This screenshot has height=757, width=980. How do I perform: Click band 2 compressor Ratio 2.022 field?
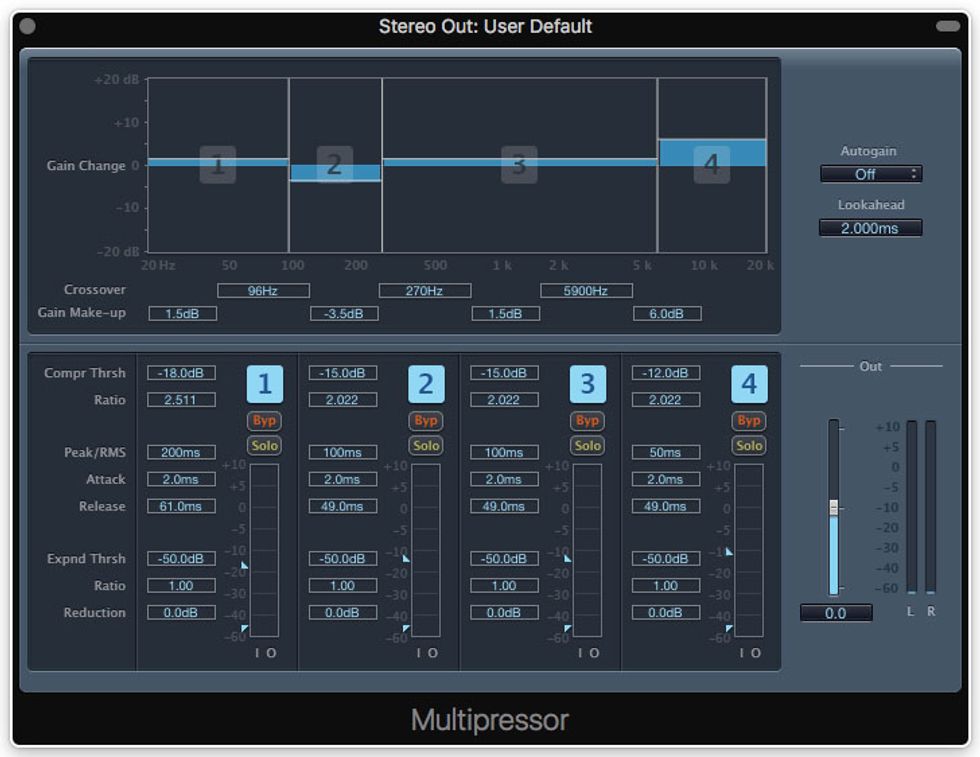click(343, 400)
